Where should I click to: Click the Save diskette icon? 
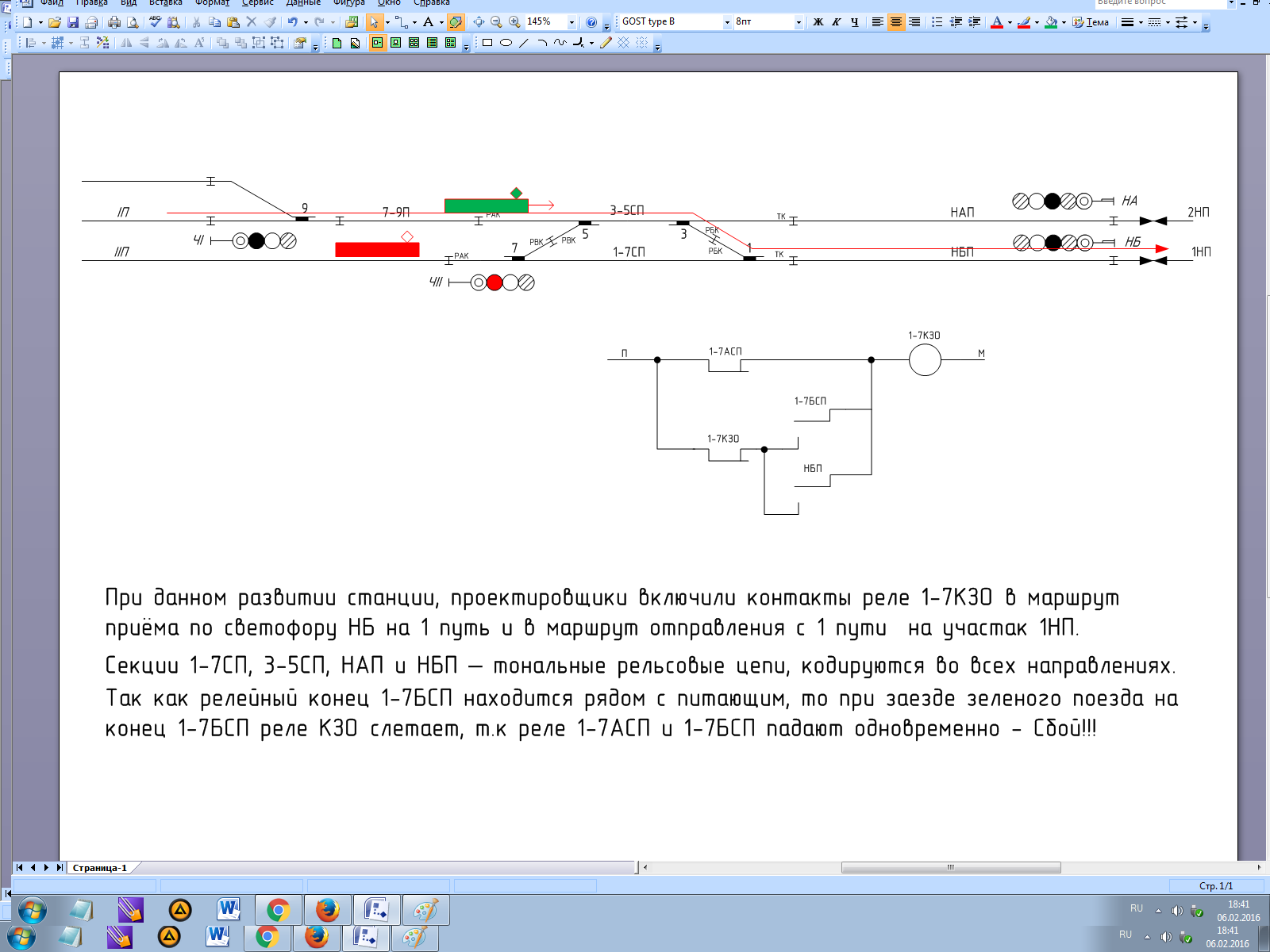(x=73, y=22)
